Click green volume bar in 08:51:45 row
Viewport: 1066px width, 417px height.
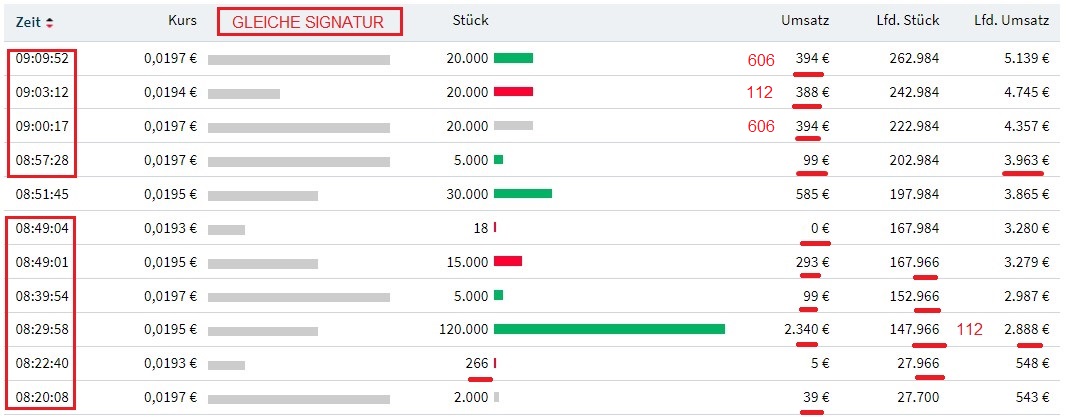pyautogui.click(x=523, y=194)
